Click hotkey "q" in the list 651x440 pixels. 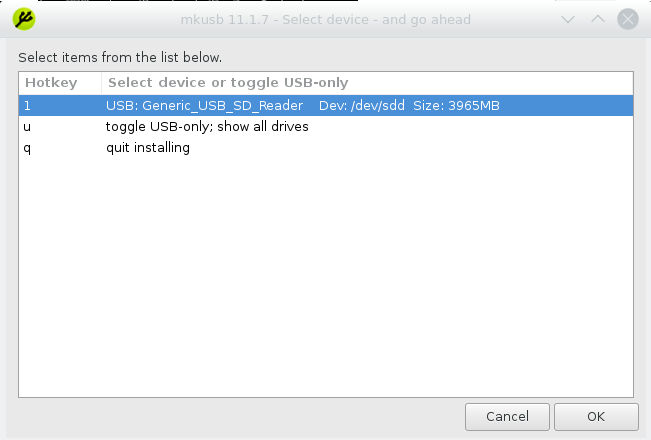(28, 148)
